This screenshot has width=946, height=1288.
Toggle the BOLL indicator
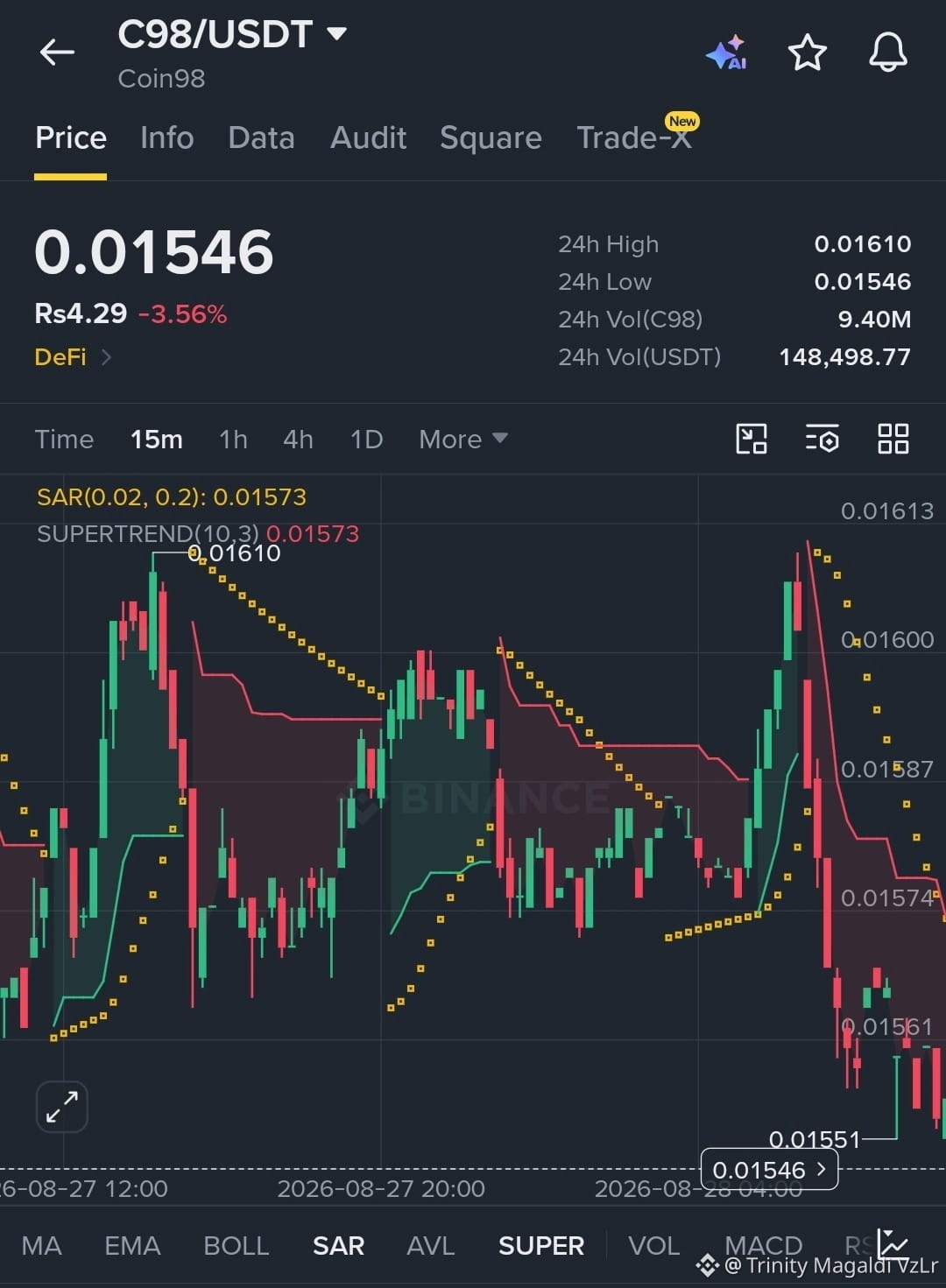pos(236,1245)
